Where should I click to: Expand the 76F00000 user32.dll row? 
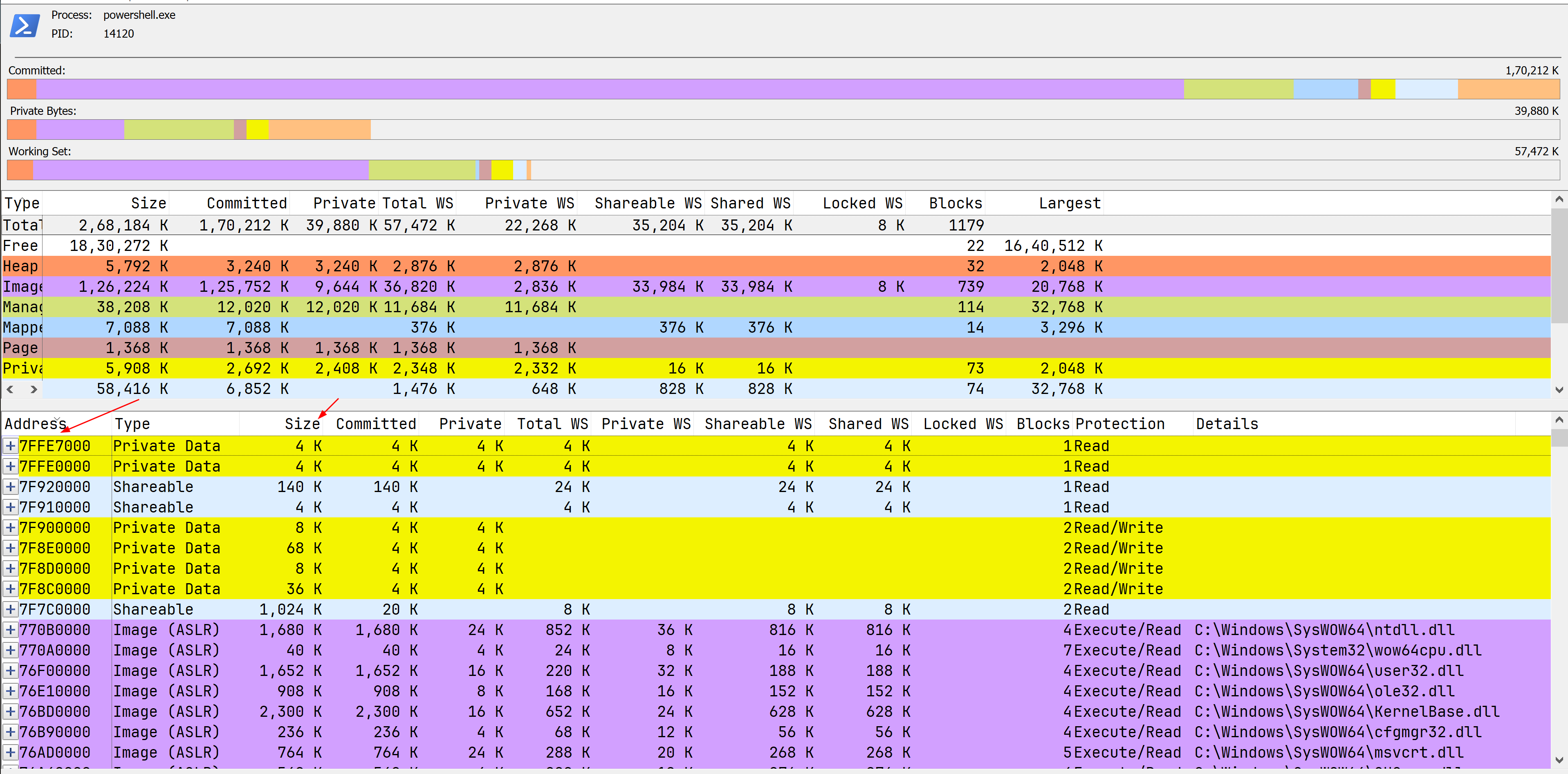click(10, 671)
